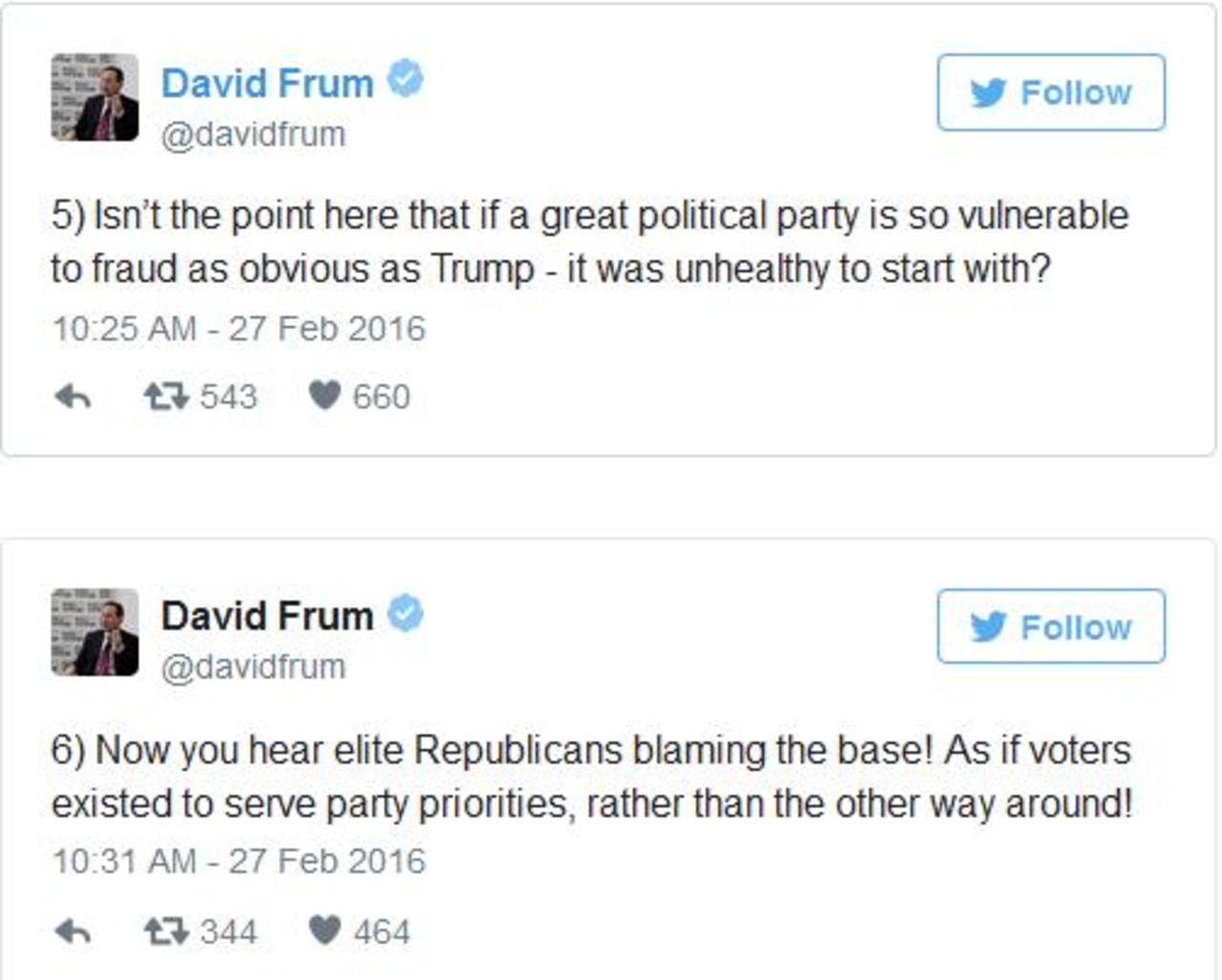Reply to the tweet numbered 6
1222x980 pixels.
[73, 930]
